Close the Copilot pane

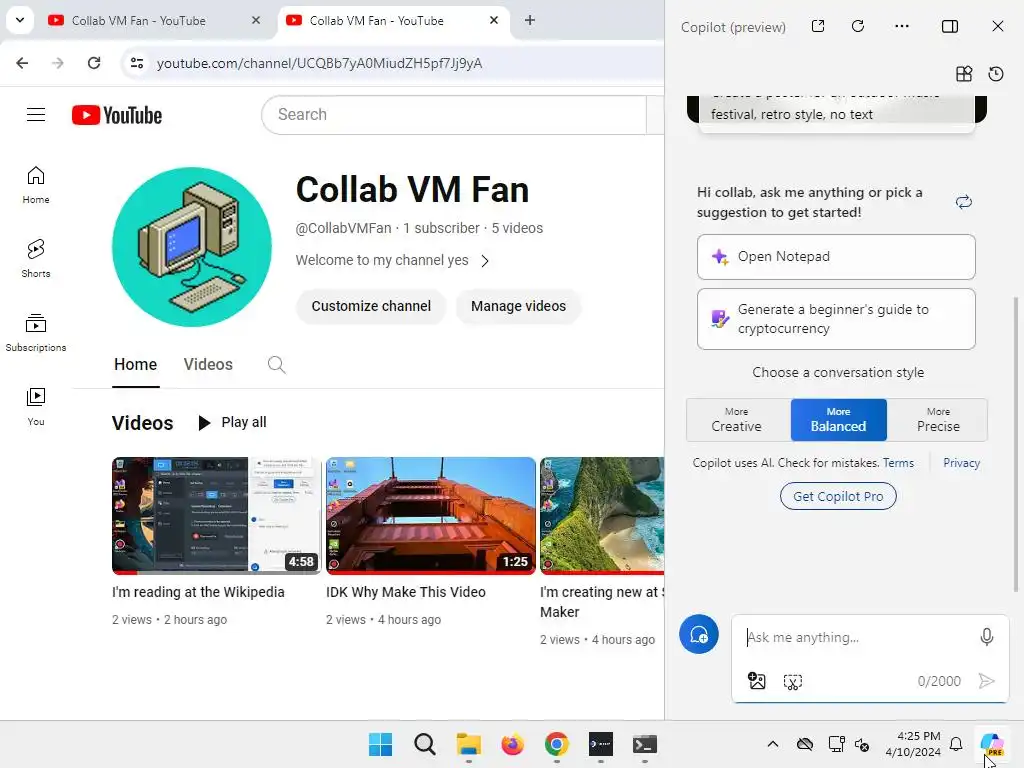(997, 26)
